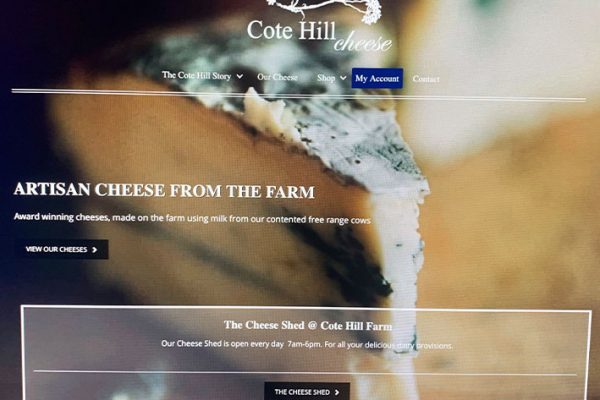Open the Contact page
Viewport: 600px width, 400px height.
coord(426,79)
